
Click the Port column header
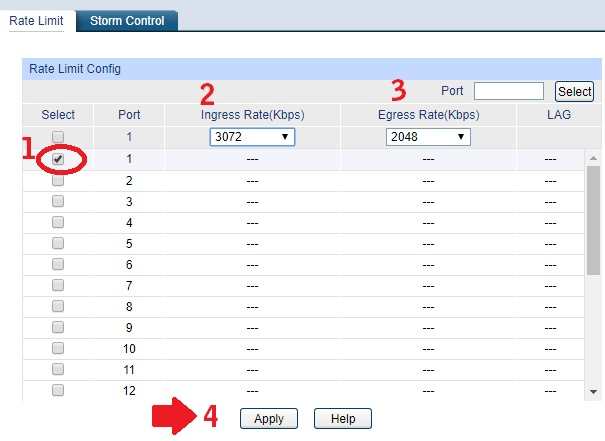pos(129,115)
